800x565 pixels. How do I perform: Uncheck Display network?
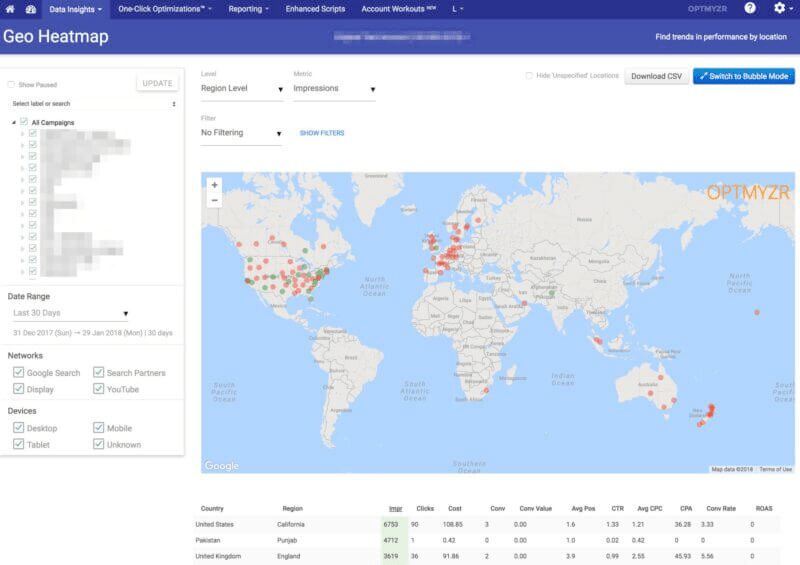click(18, 388)
